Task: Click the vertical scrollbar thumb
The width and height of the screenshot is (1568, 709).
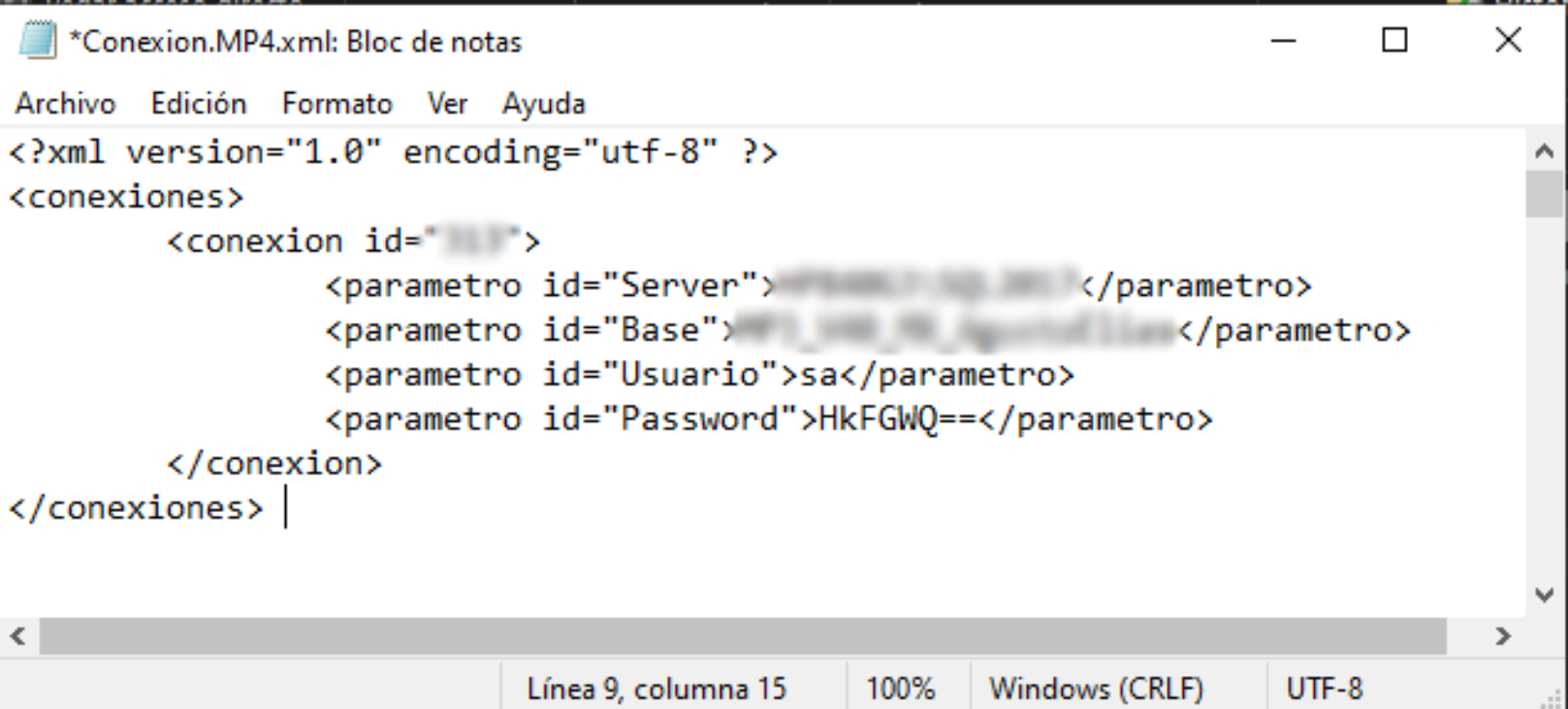Action: pyautogui.click(x=1545, y=194)
